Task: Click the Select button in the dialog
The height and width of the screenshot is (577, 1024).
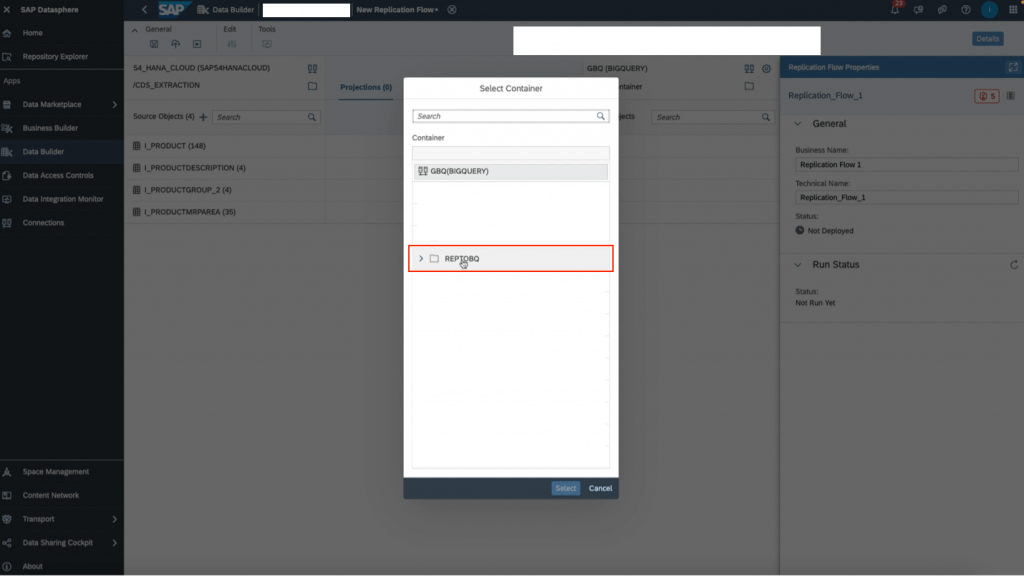Action: click(x=566, y=489)
